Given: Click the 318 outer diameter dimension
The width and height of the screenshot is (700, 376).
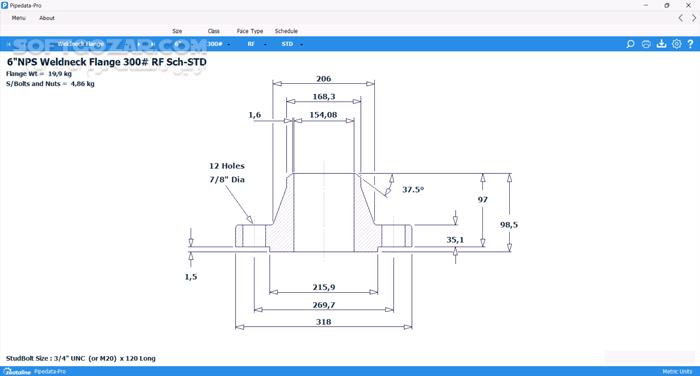Looking at the screenshot, I should point(323,322).
